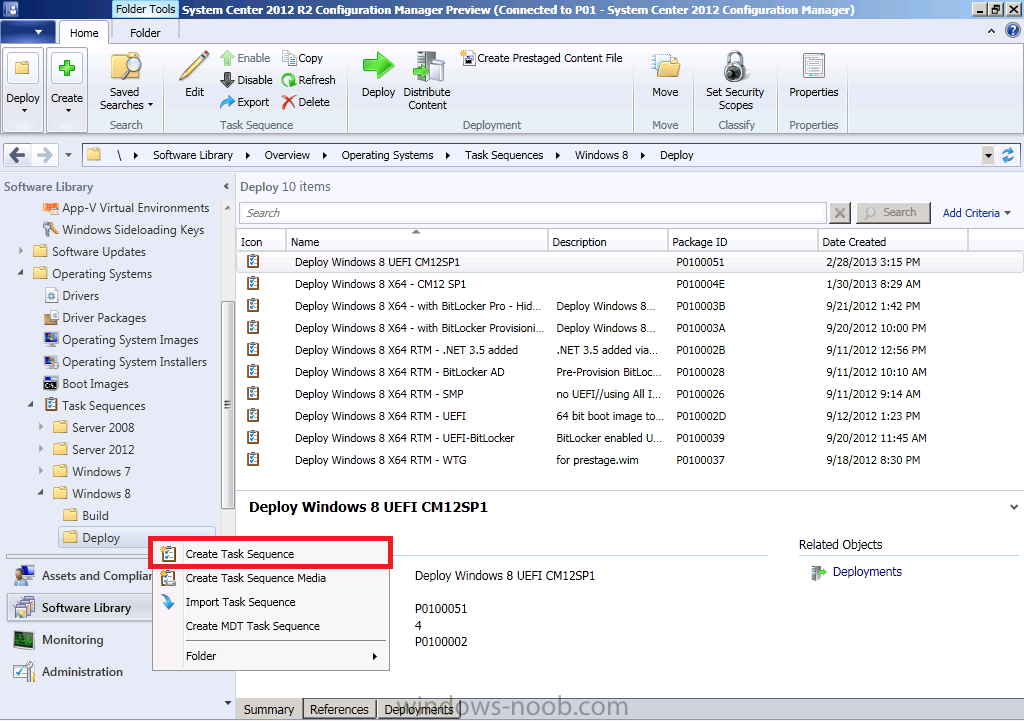Switch to the References tab
Screen dimensions: 1024x721
pyautogui.click(x=339, y=709)
